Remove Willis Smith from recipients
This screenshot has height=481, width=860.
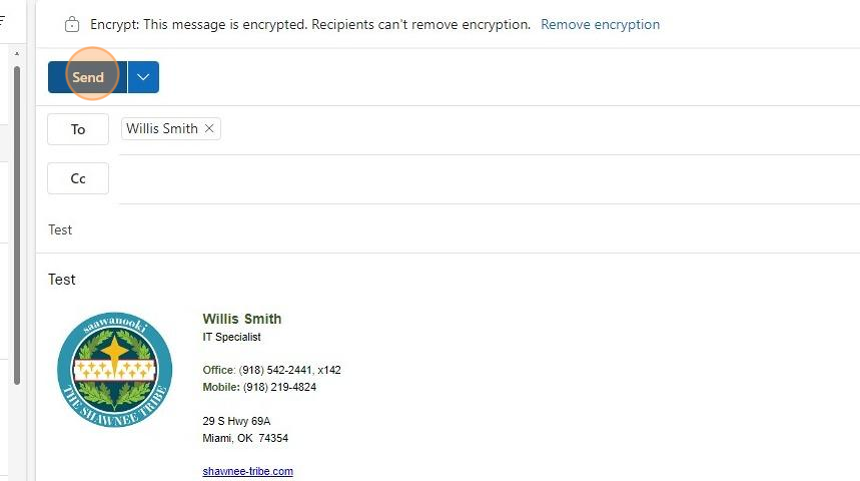tap(209, 129)
